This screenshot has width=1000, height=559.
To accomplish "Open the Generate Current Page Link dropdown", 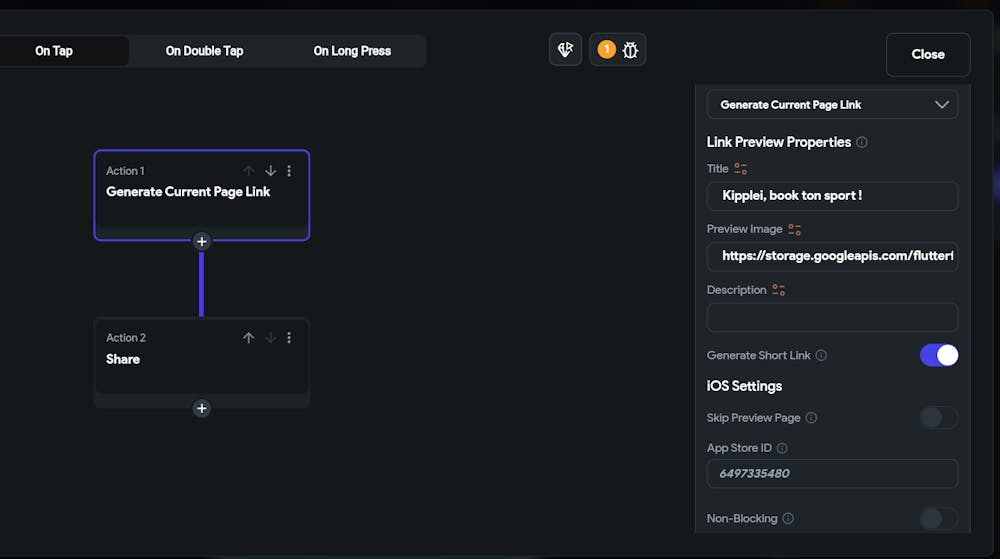I will tap(832, 104).
